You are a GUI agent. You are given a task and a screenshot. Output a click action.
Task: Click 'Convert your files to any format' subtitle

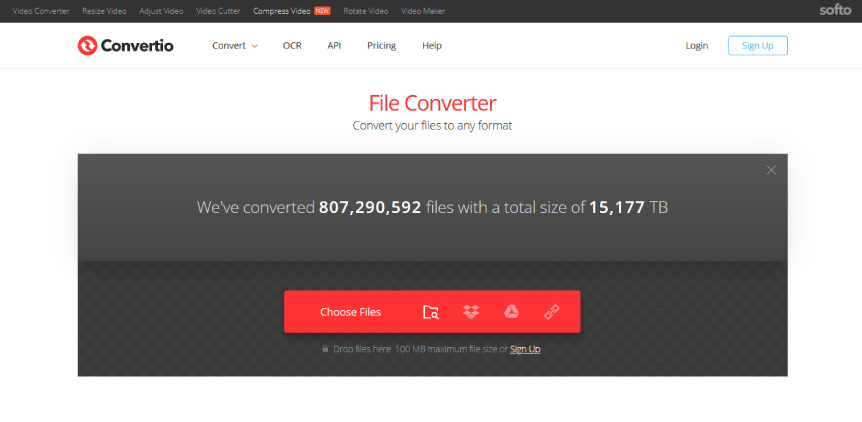pyautogui.click(x=432, y=126)
